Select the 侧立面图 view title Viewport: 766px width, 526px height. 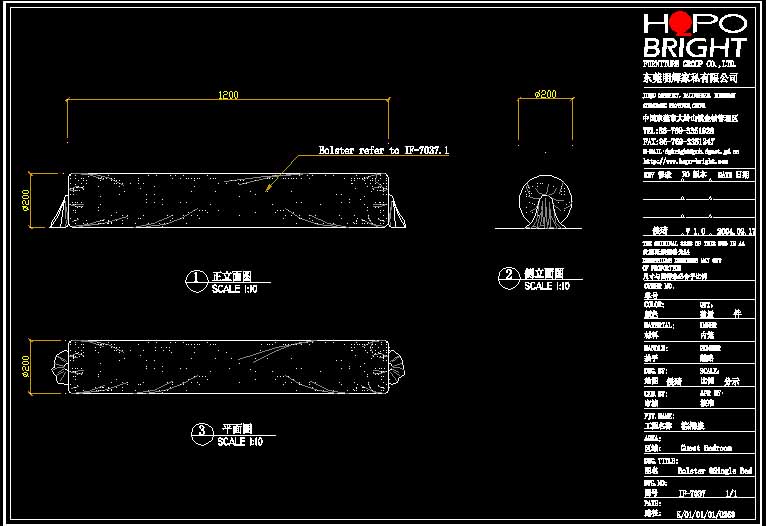[544, 274]
